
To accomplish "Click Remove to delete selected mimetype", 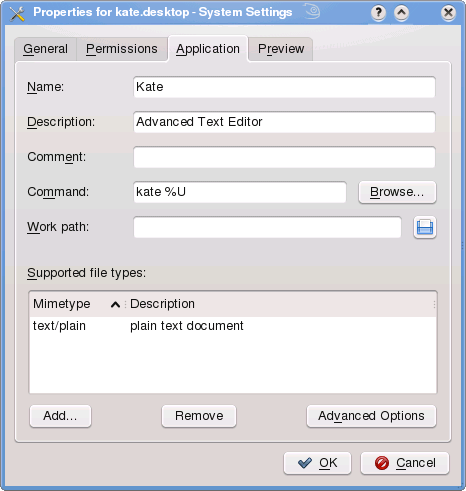I will coord(199,416).
